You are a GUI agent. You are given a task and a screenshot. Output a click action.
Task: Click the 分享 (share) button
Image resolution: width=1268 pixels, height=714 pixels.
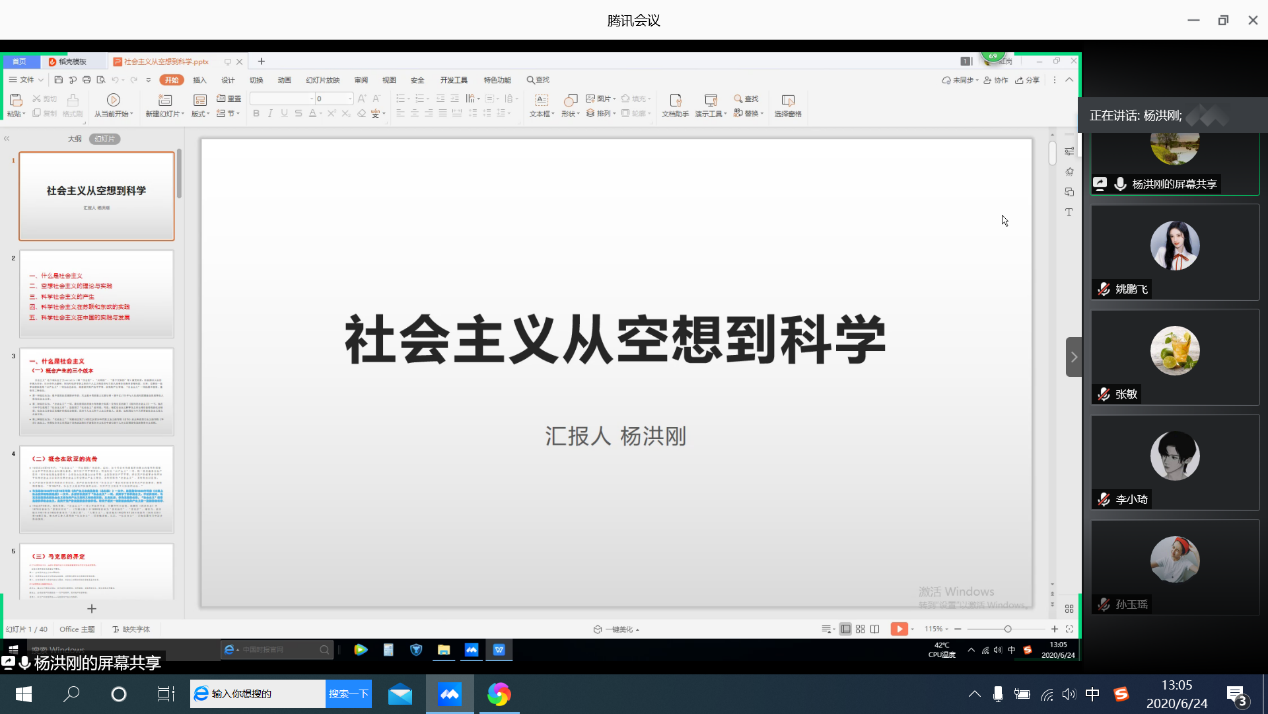point(1027,80)
